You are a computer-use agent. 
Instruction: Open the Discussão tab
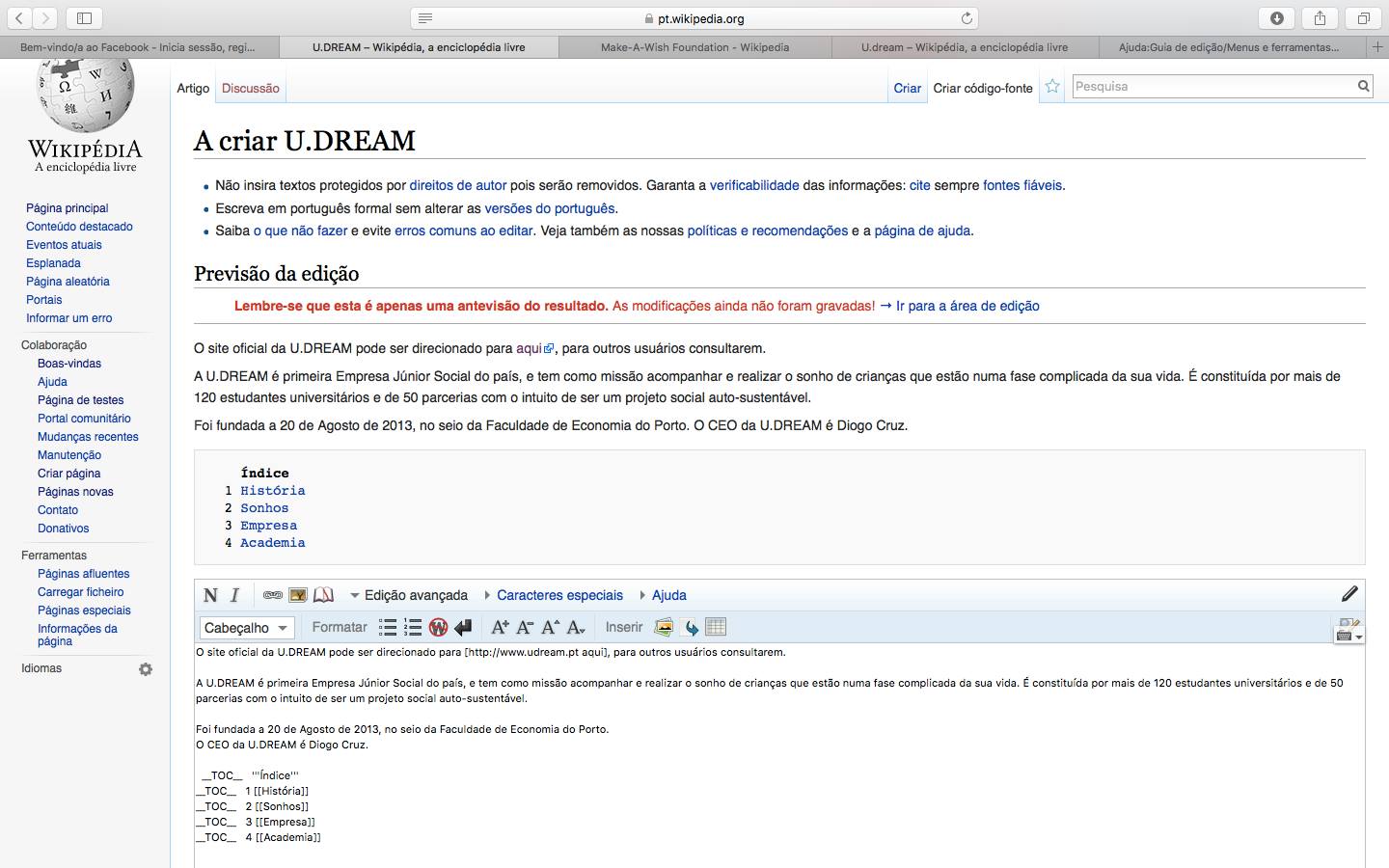(251, 88)
